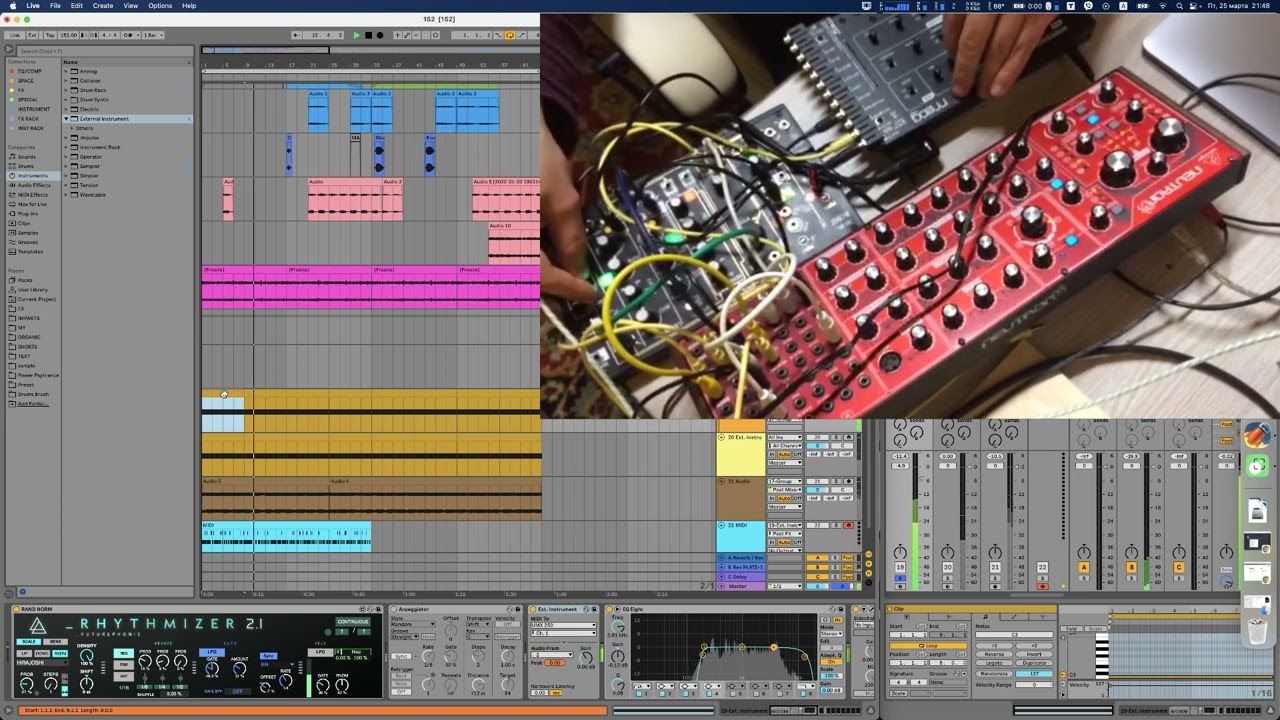Screen dimensions: 1280x720
Task: Open the View menu
Action: [x=131, y=6]
